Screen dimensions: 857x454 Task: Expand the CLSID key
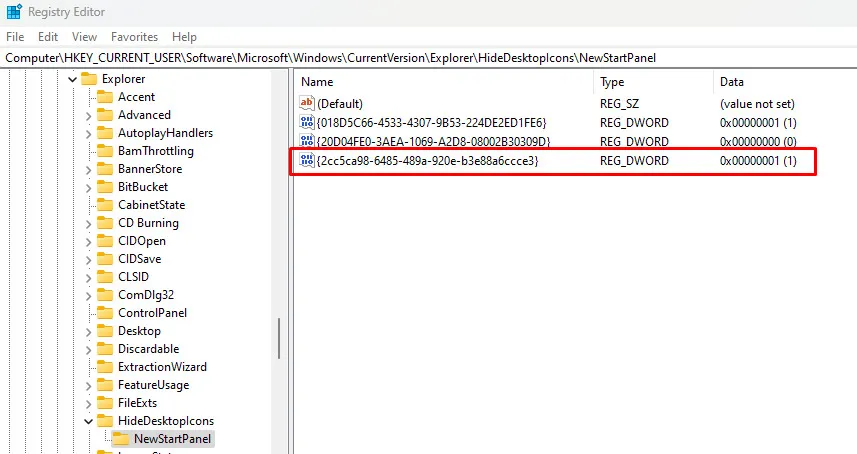tap(89, 278)
